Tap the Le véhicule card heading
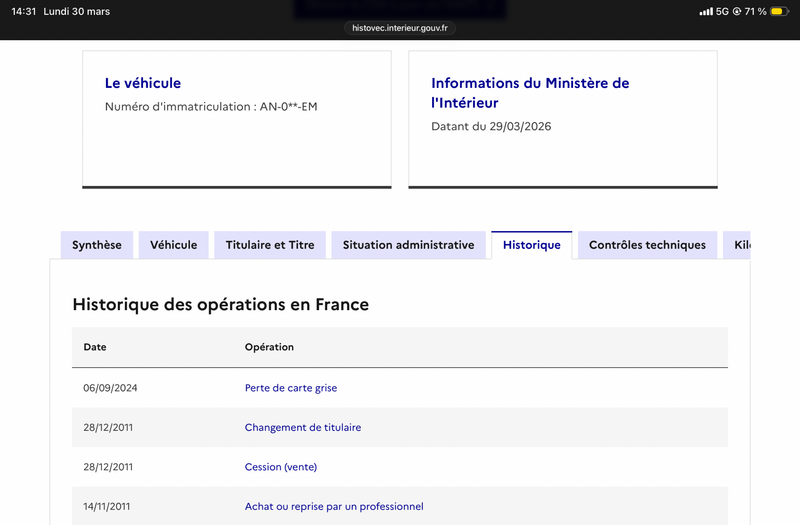The height and width of the screenshot is (525, 800). pyautogui.click(x=143, y=83)
